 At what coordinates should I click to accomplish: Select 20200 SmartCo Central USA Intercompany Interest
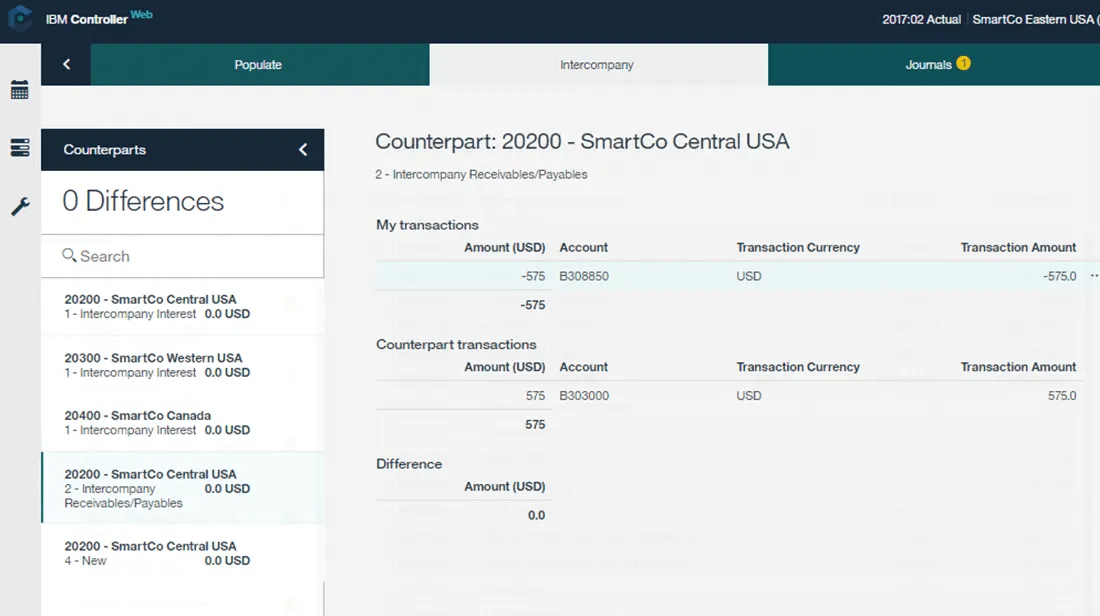(x=182, y=307)
